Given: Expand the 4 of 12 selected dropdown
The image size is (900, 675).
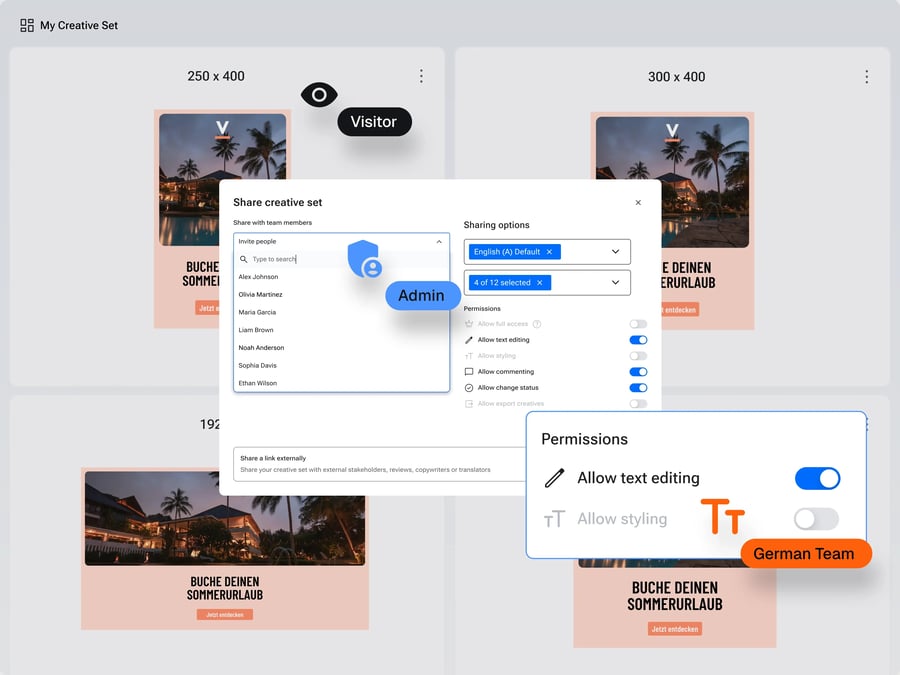Looking at the screenshot, I should pos(615,283).
